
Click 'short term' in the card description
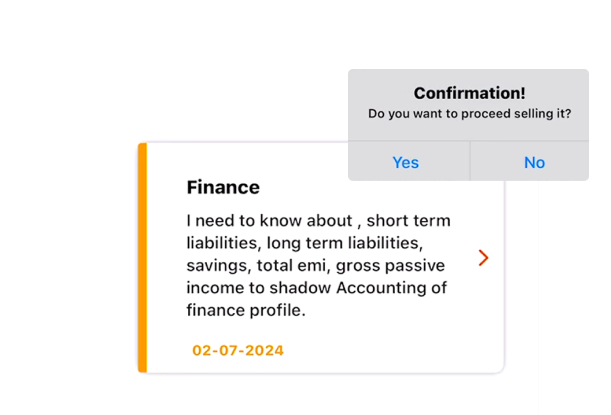pyautogui.click(x=408, y=221)
